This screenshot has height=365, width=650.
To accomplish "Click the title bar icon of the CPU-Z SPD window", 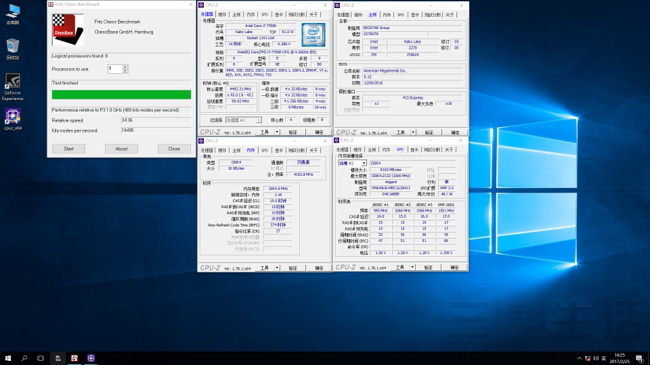I will pyautogui.click(x=337, y=141).
